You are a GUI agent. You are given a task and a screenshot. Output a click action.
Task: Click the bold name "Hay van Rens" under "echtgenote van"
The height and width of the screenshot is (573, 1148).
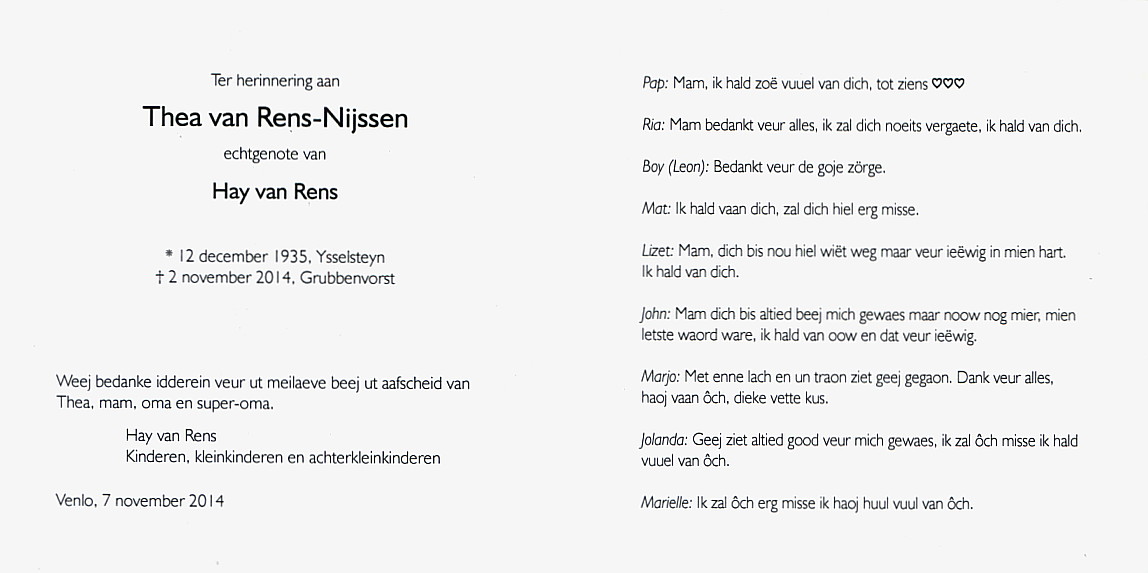[x=275, y=192]
